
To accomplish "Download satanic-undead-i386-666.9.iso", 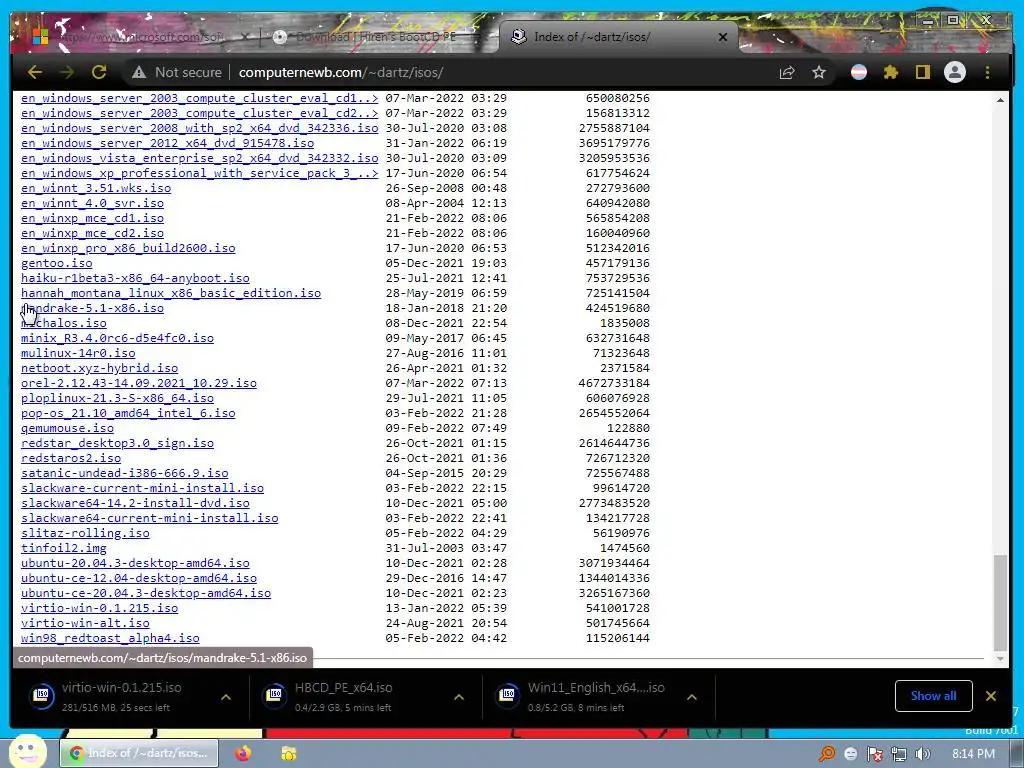I will 125,473.
